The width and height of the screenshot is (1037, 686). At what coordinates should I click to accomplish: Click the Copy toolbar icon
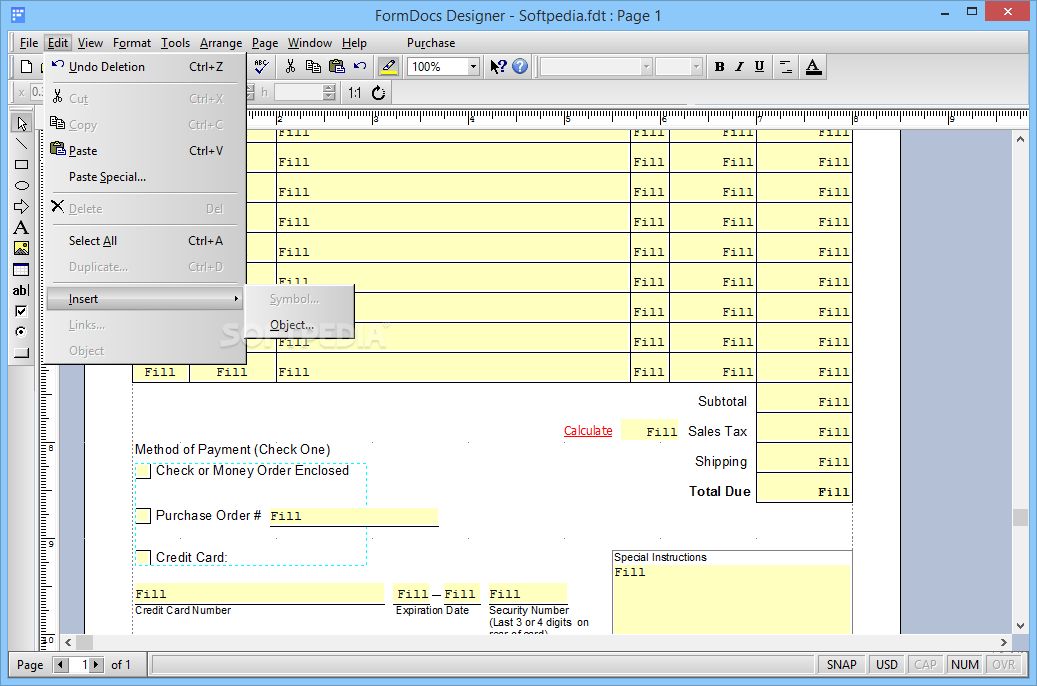tap(313, 66)
